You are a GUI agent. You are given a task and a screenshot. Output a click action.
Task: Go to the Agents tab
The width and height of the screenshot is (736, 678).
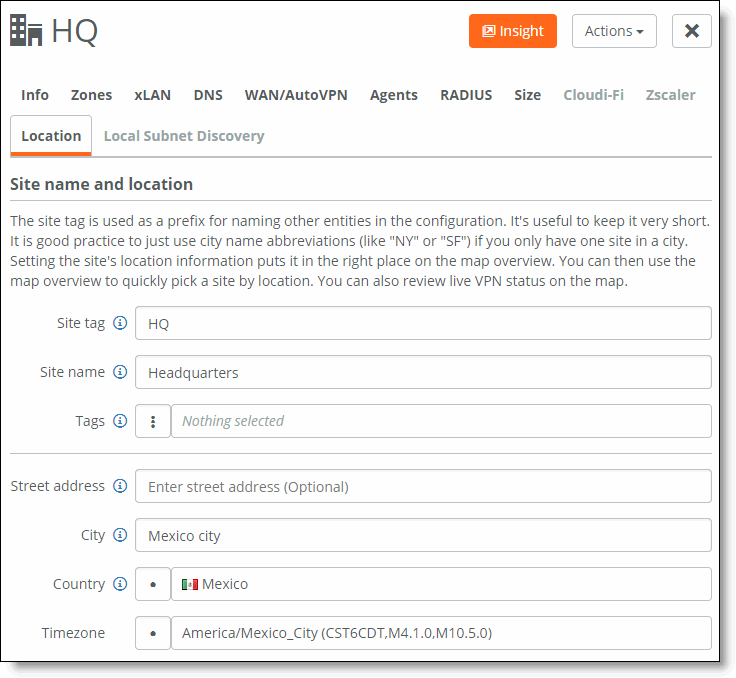click(x=394, y=95)
